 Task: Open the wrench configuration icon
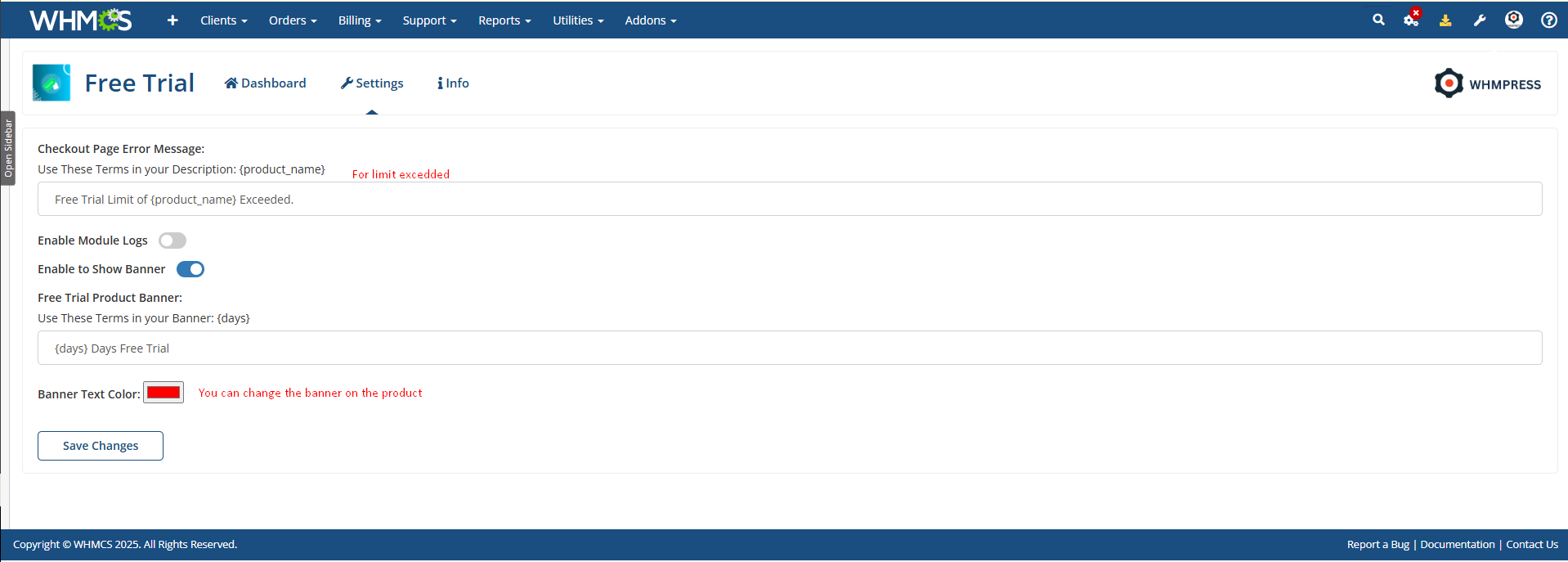tap(1480, 20)
